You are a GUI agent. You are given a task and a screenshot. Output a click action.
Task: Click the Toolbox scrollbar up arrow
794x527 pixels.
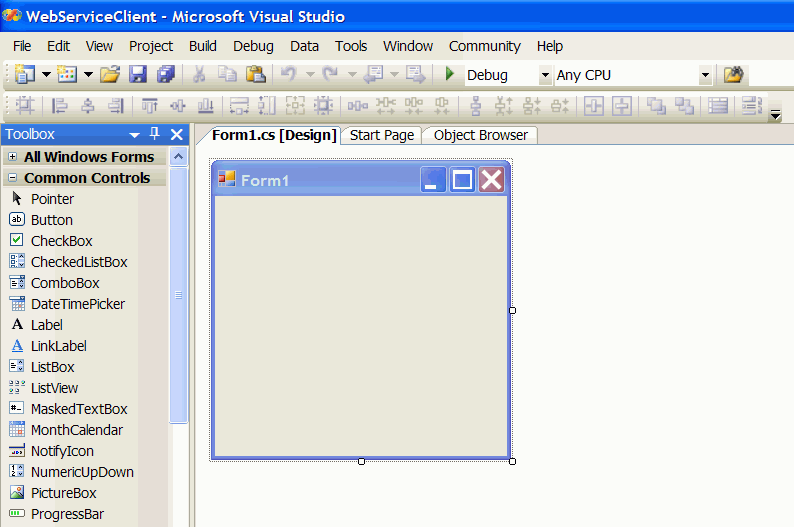tap(178, 156)
